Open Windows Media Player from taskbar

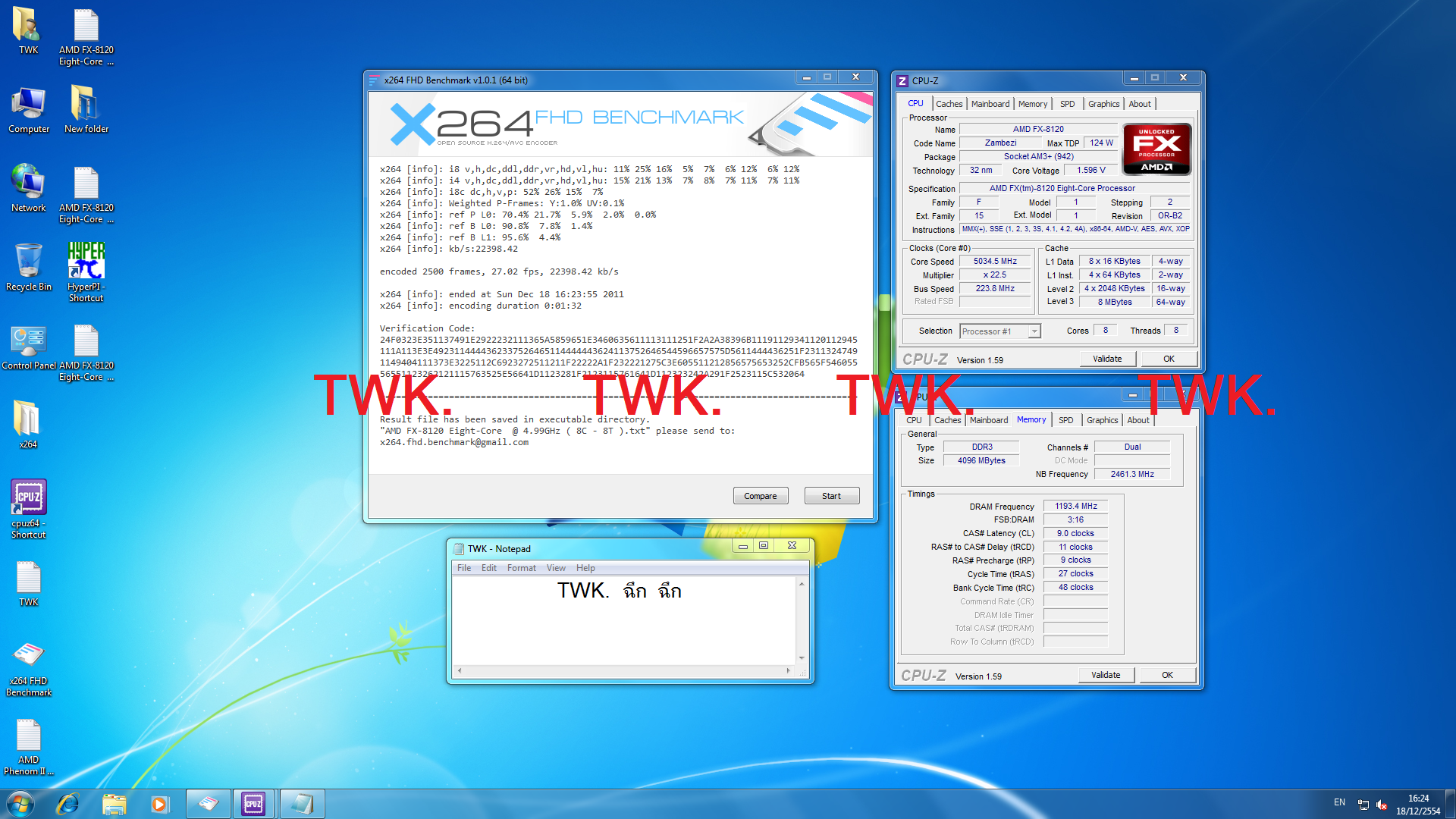[159, 804]
